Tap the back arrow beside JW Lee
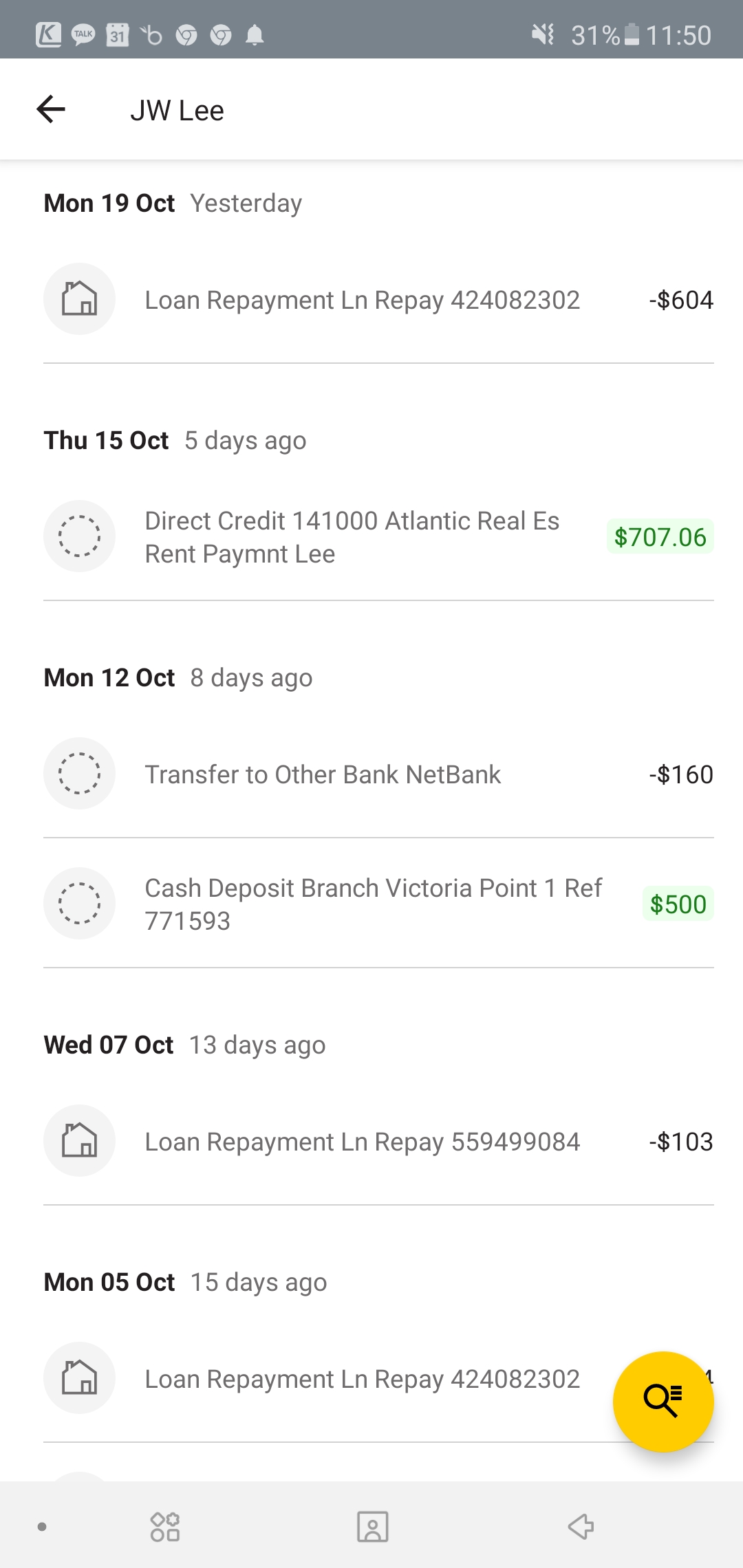The image size is (743, 1568). [51, 109]
